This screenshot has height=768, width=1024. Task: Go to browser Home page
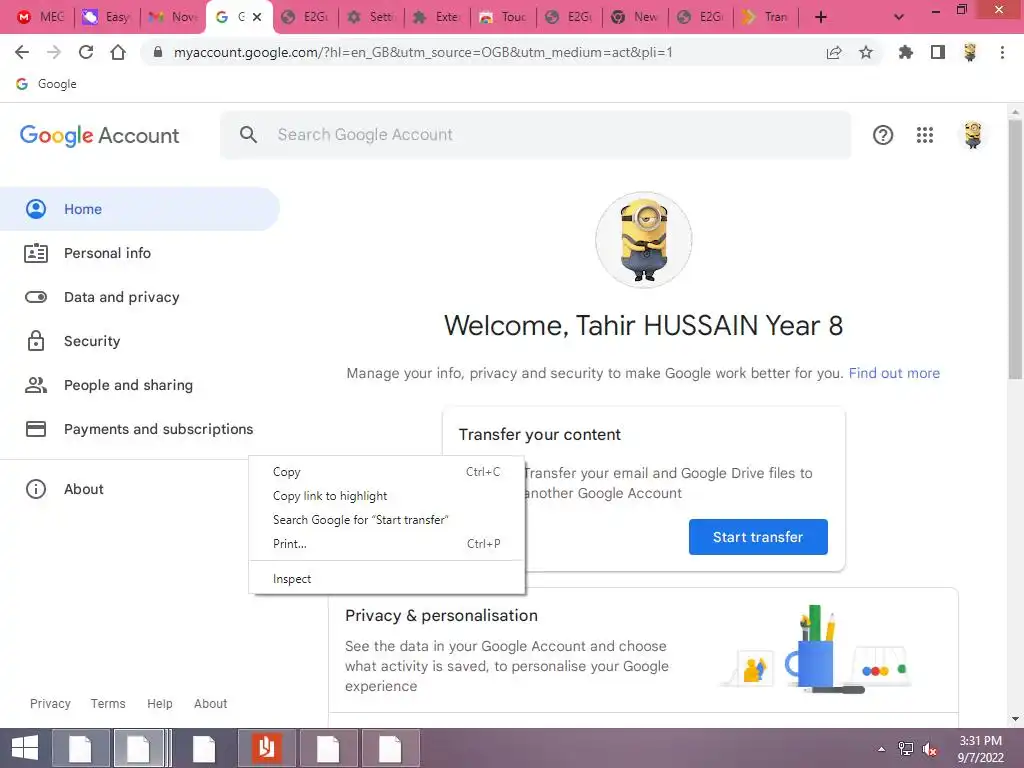(x=118, y=52)
